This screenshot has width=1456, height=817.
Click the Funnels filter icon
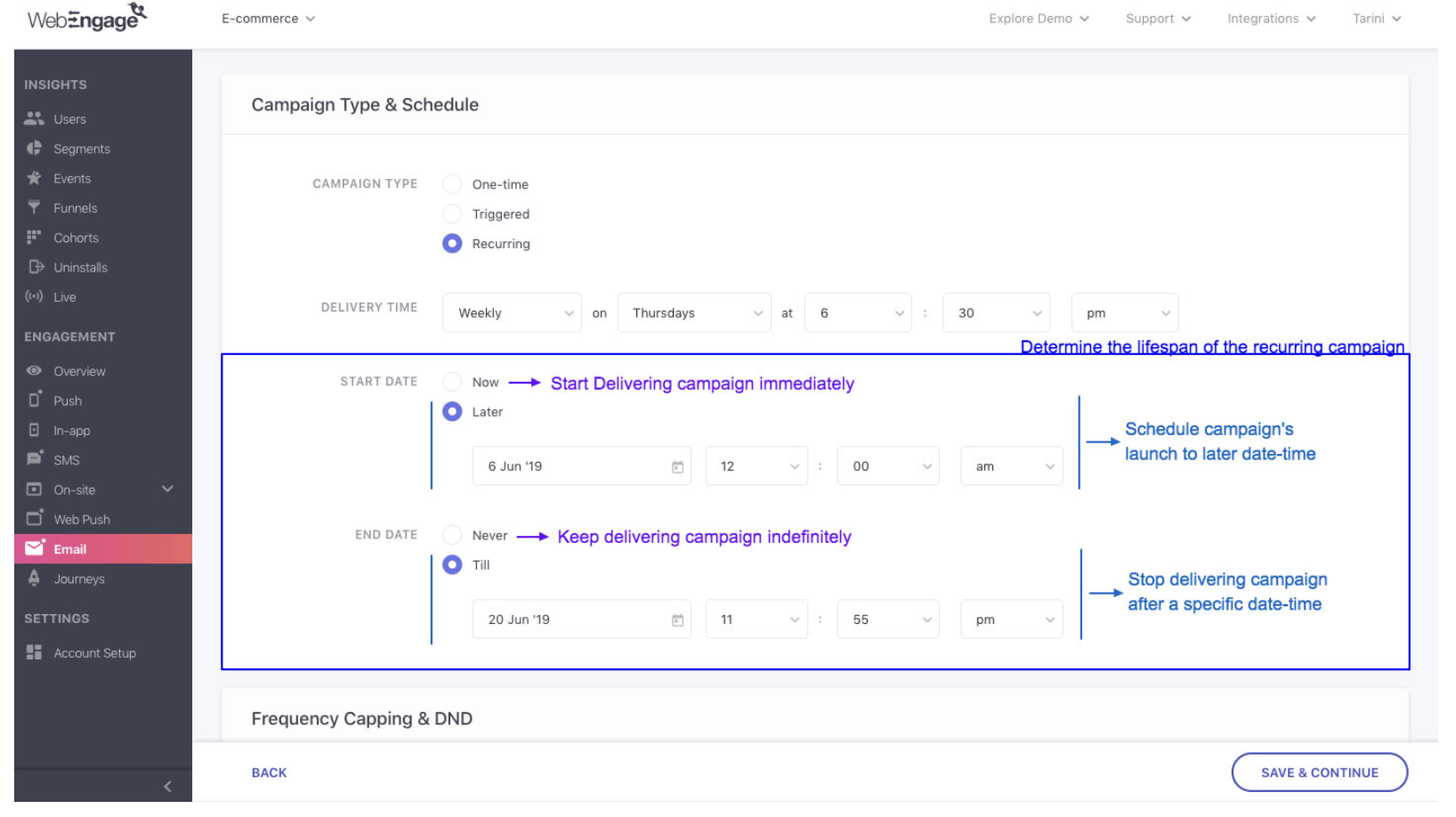(x=34, y=207)
